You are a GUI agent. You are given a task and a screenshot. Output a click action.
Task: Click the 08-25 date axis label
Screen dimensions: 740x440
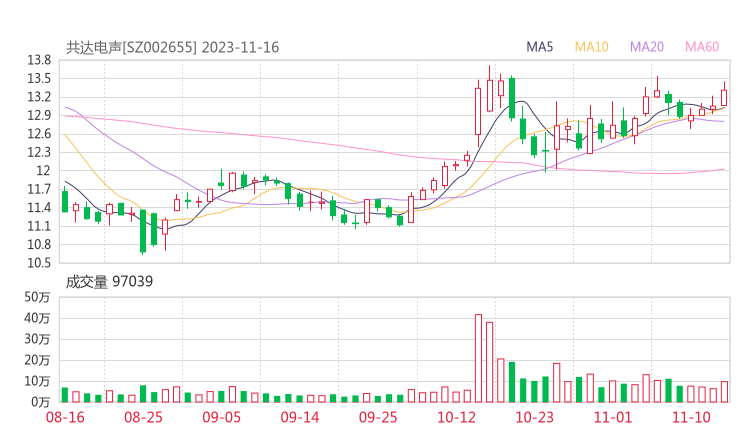click(x=143, y=417)
